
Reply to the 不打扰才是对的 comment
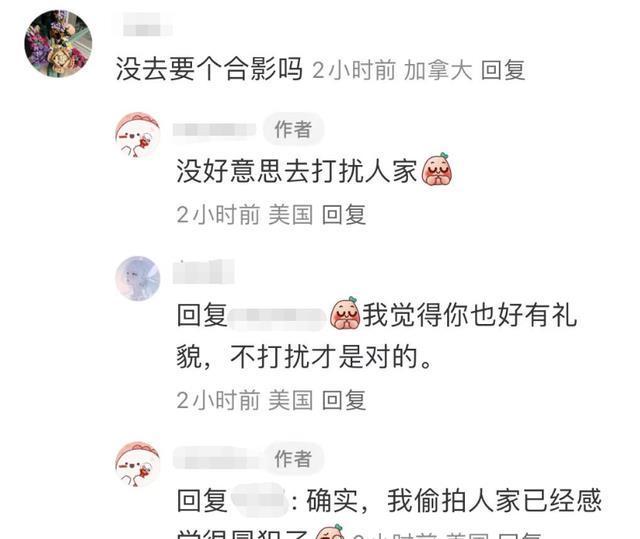344,400
